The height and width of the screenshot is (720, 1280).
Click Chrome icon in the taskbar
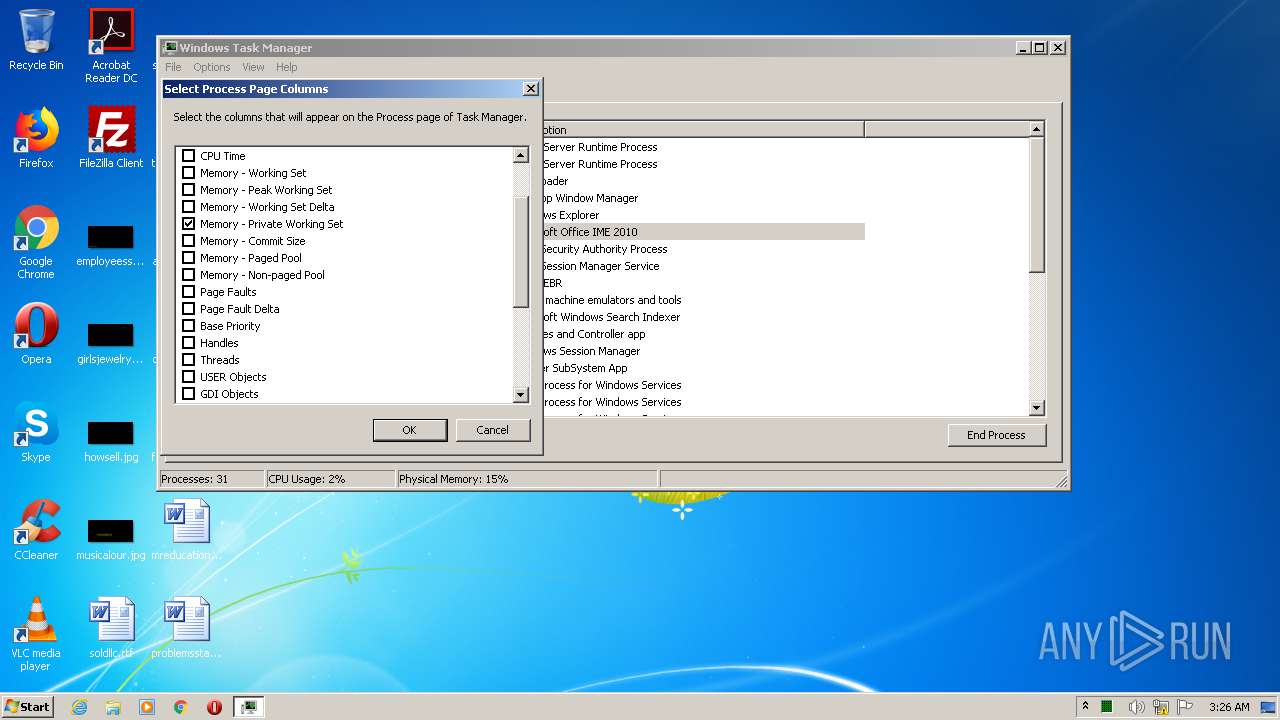click(x=181, y=707)
